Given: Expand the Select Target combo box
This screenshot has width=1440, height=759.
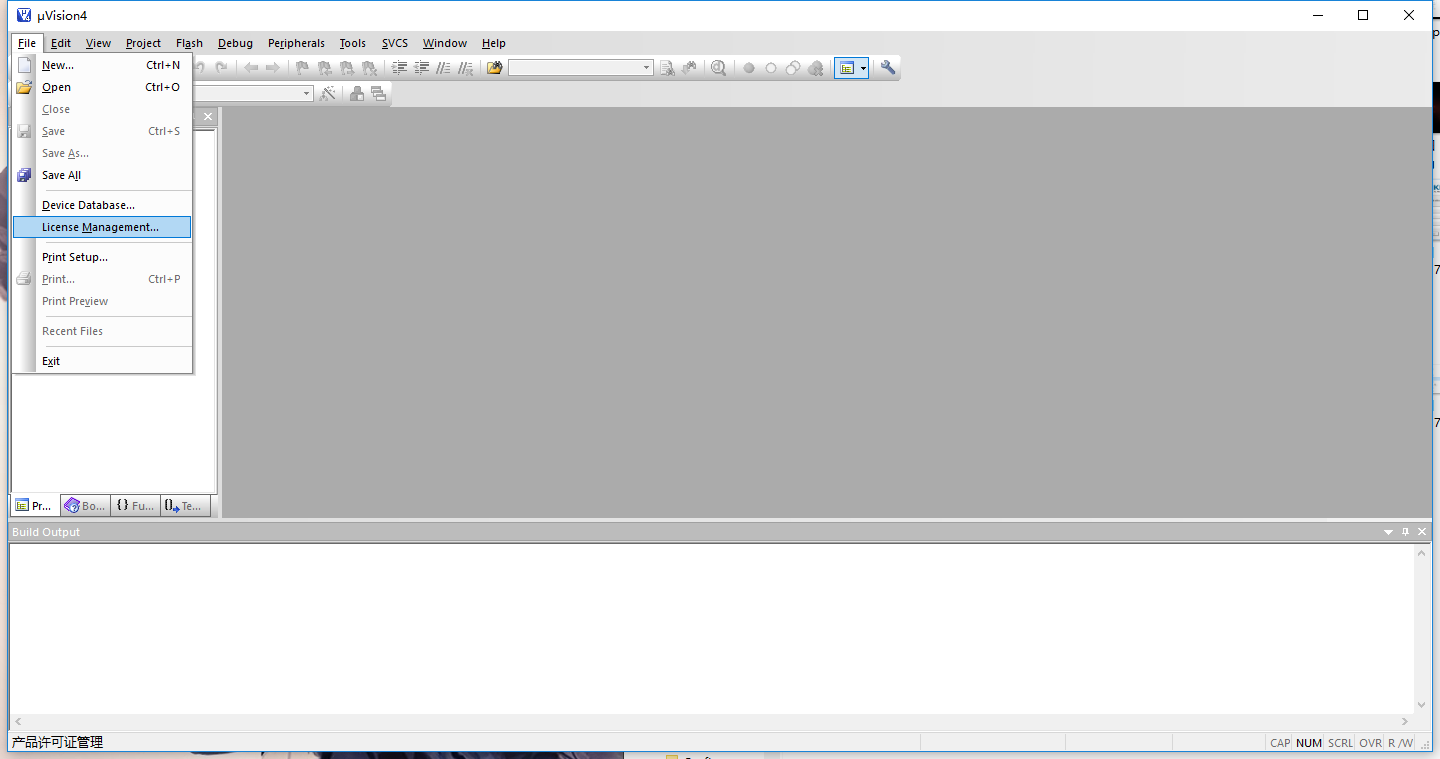Looking at the screenshot, I should click(307, 93).
